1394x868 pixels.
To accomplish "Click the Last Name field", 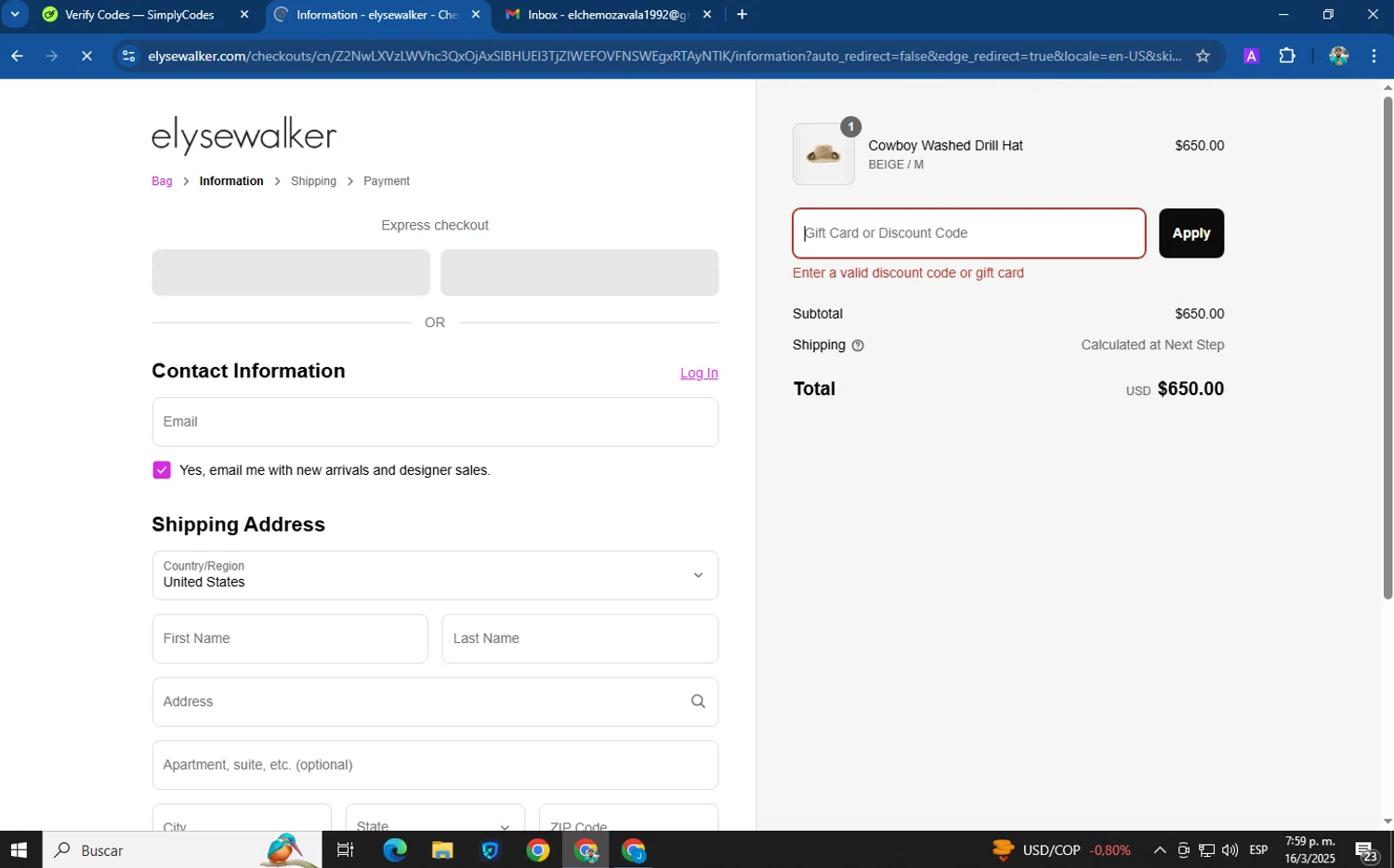I will tap(580, 638).
